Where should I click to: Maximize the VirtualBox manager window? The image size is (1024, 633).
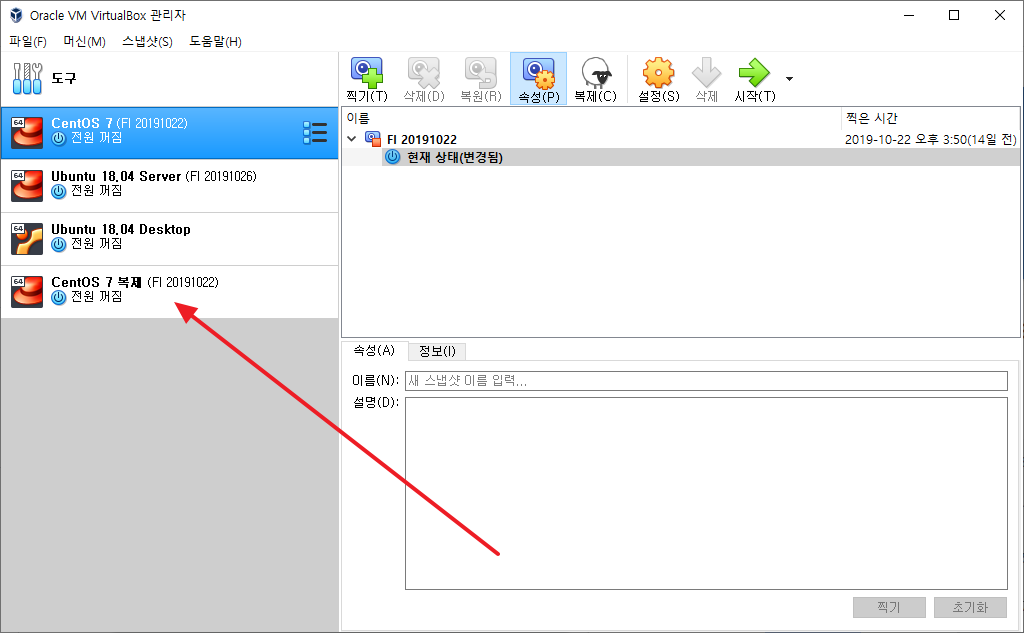(x=954, y=15)
